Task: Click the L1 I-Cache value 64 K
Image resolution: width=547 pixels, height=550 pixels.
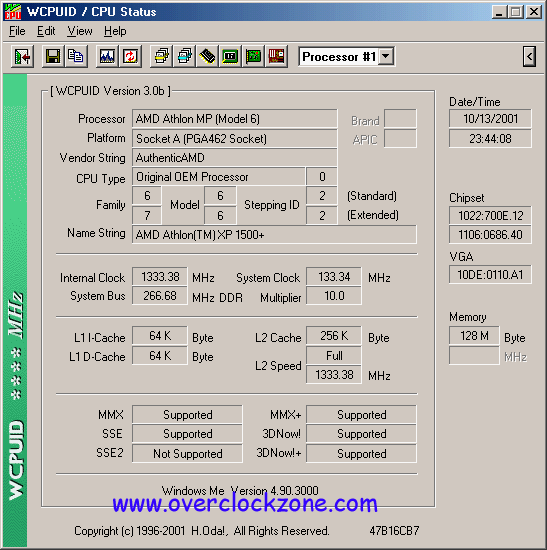Action: tap(160, 336)
